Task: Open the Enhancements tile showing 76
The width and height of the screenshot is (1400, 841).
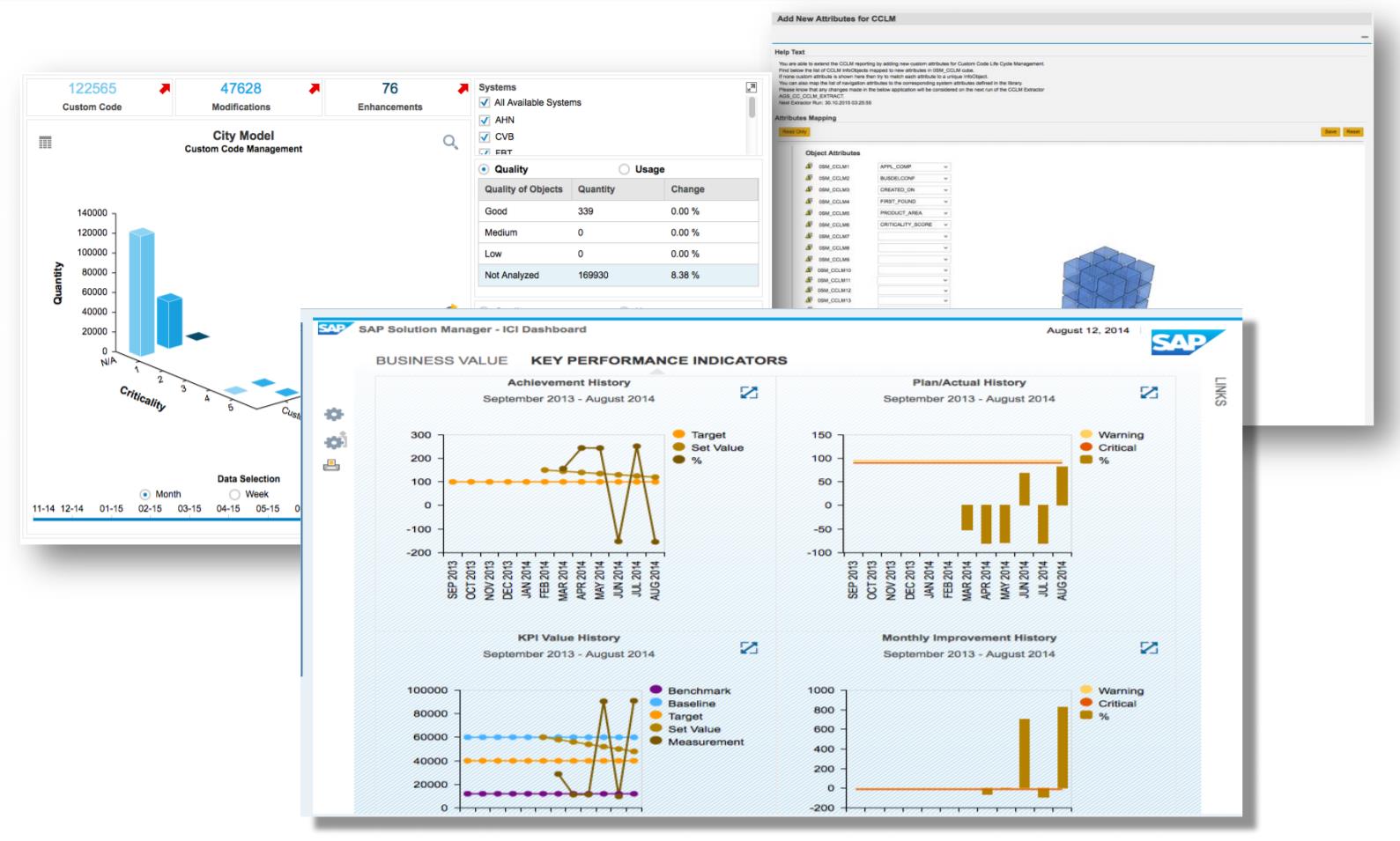Action: (x=398, y=97)
